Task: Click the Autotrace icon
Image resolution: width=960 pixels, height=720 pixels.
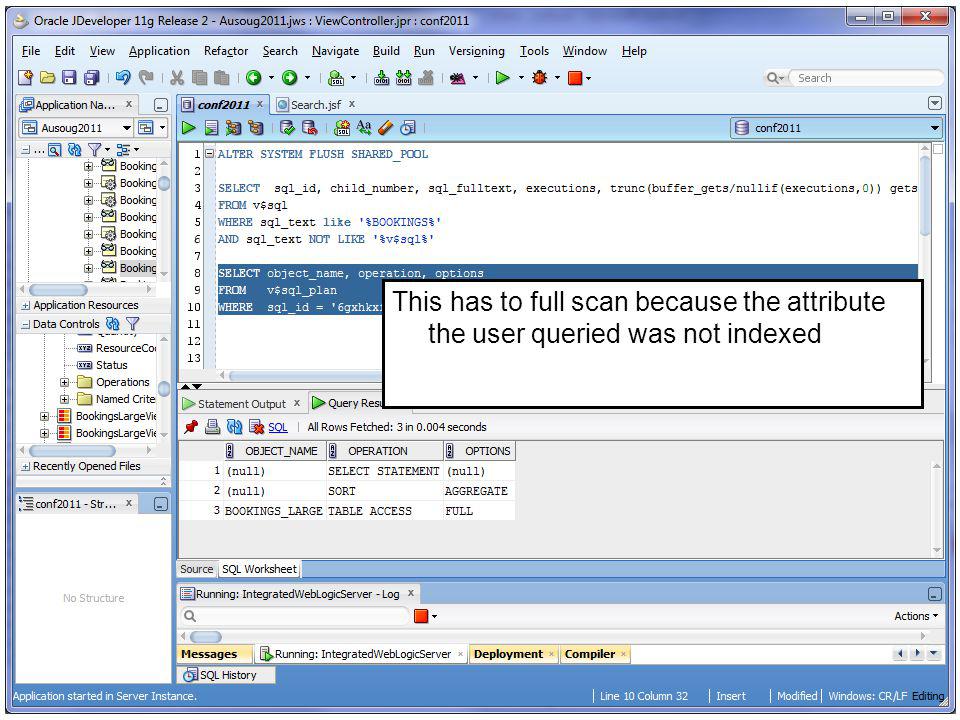Action: 255,127
